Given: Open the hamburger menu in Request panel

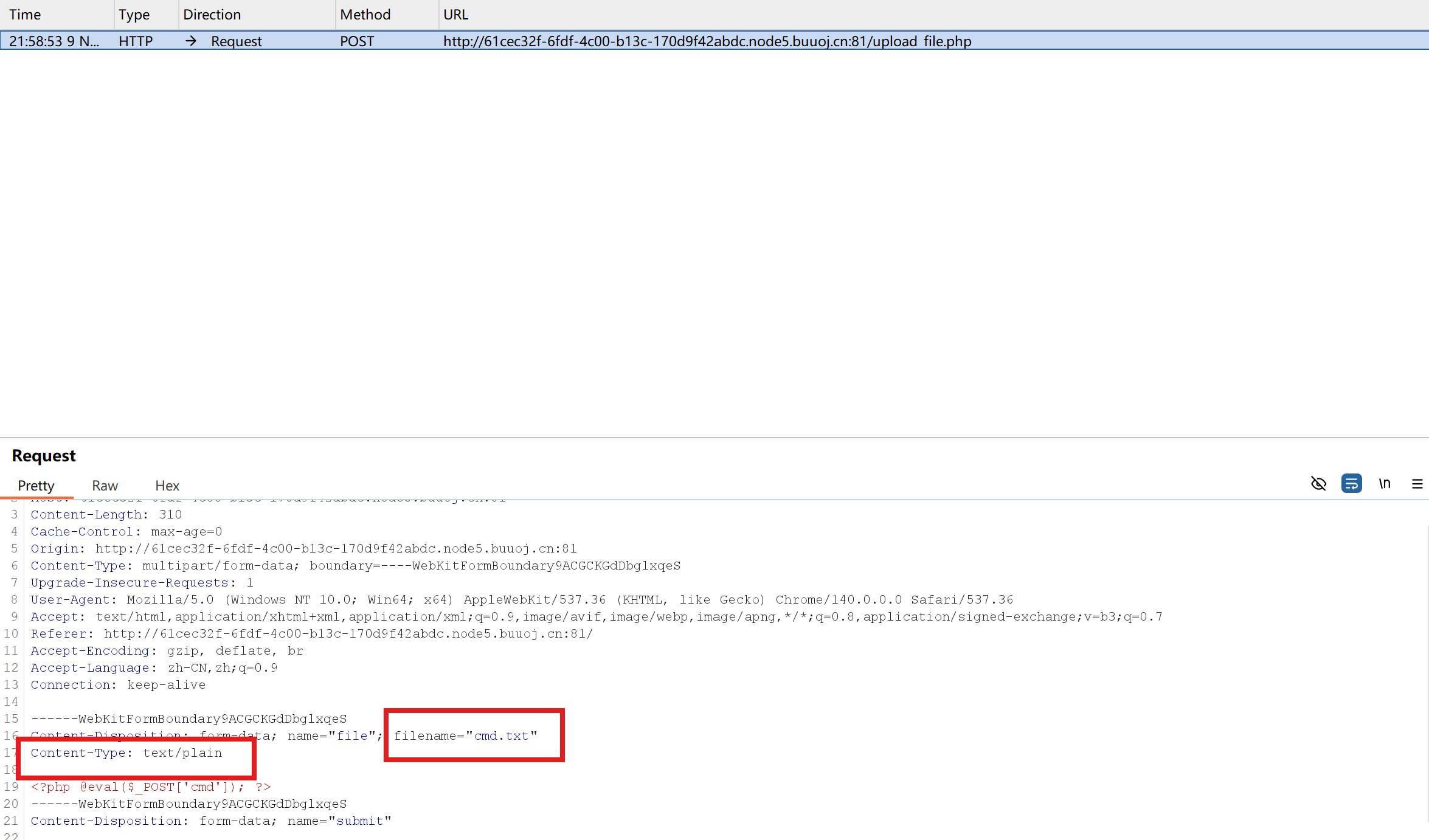Looking at the screenshot, I should pos(1417,484).
